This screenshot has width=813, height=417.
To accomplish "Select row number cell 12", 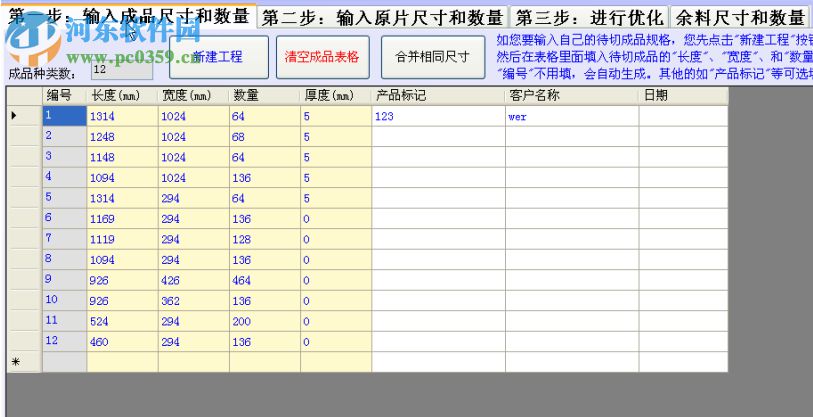I will pos(64,341).
